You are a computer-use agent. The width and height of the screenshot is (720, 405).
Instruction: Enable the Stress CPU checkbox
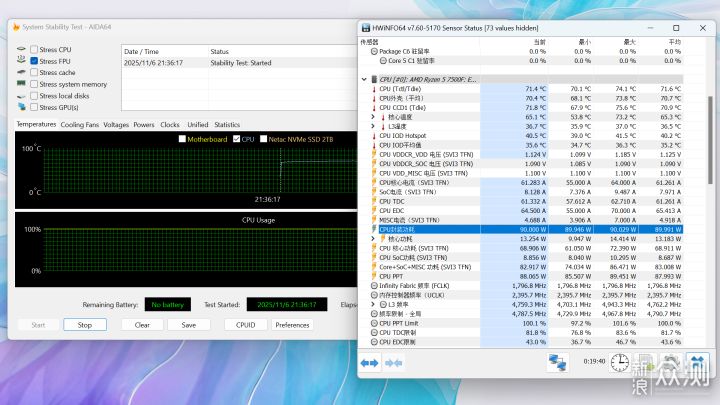pyautogui.click(x=34, y=49)
